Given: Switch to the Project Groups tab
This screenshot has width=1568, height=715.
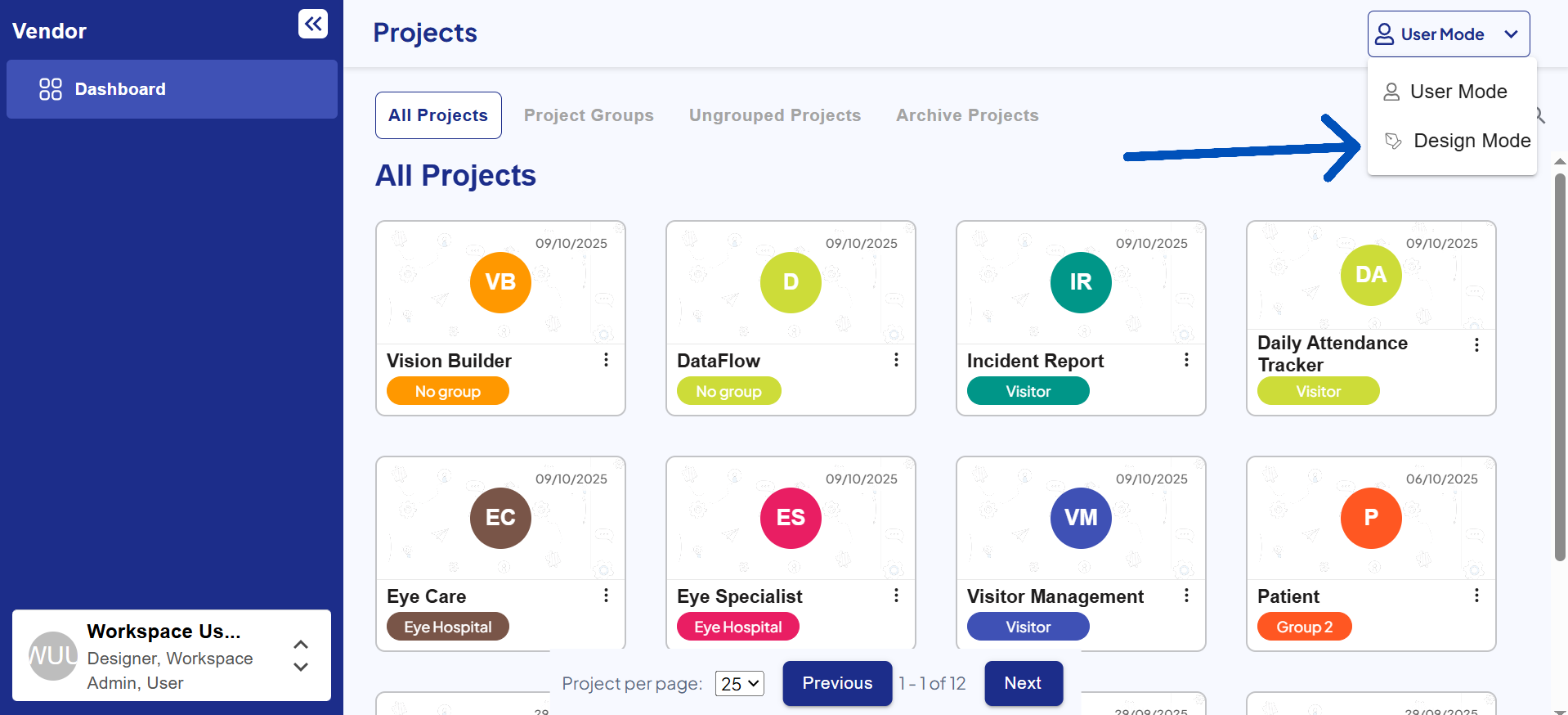Looking at the screenshot, I should click(x=589, y=115).
